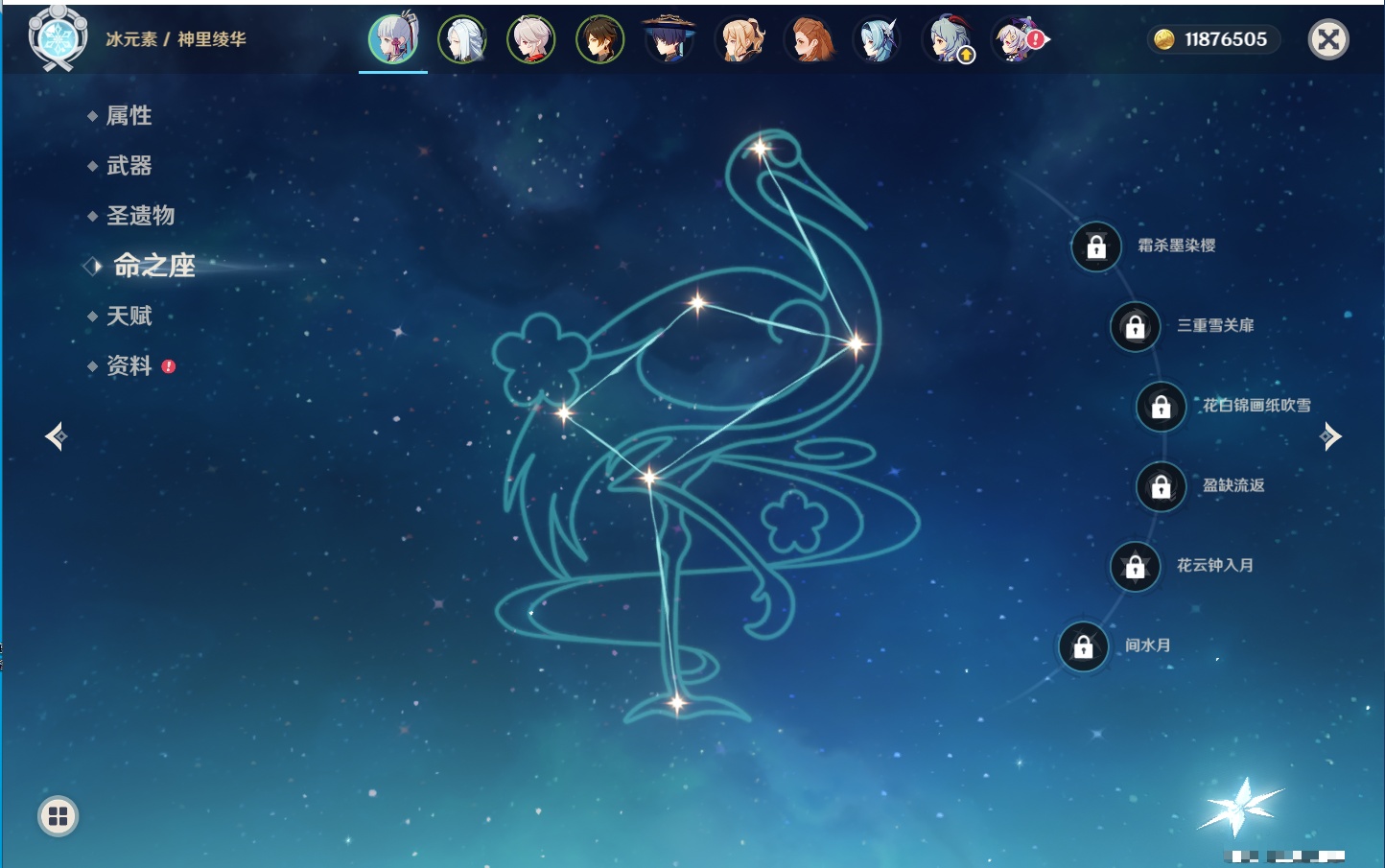Screen dimensions: 1385x868
Task: Click the Cryo element emblem icon
Action: [x=58, y=38]
